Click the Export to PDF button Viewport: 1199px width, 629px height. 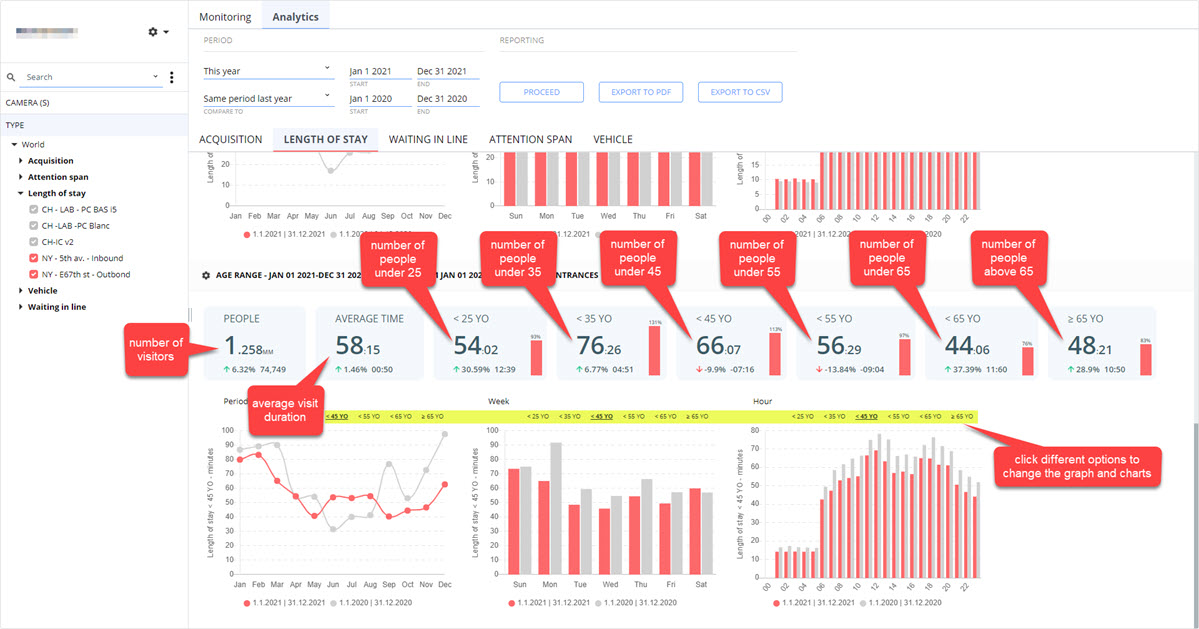click(641, 92)
